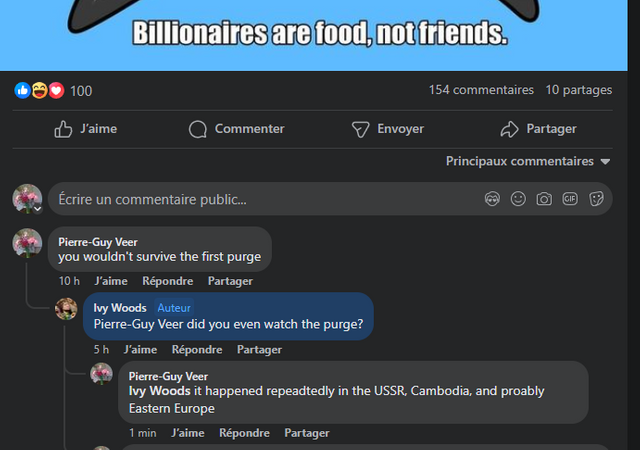
Task: Open the 10 partages link
Action: (x=579, y=90)
